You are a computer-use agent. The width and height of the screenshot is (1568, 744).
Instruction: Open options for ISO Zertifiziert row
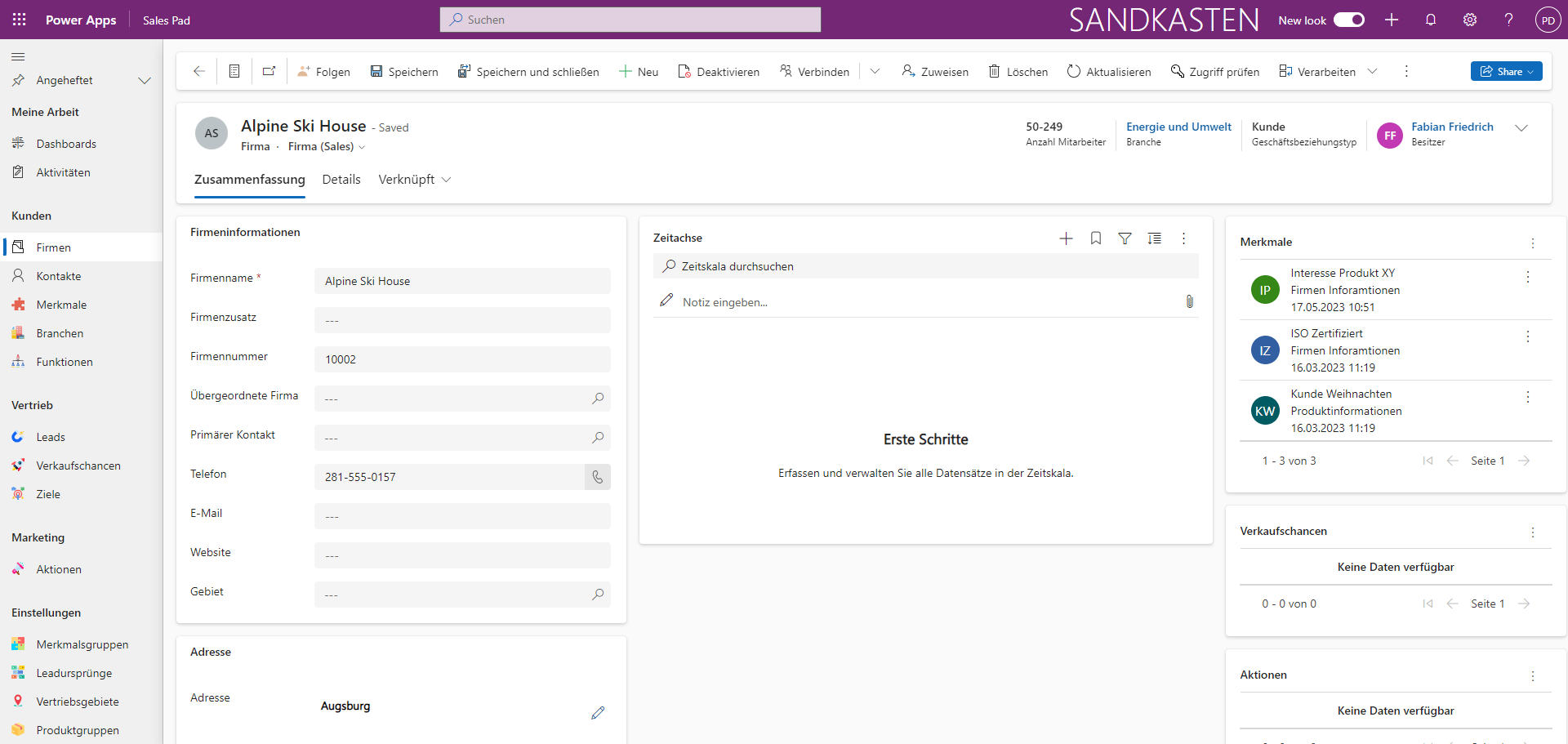click(1528, 336)
